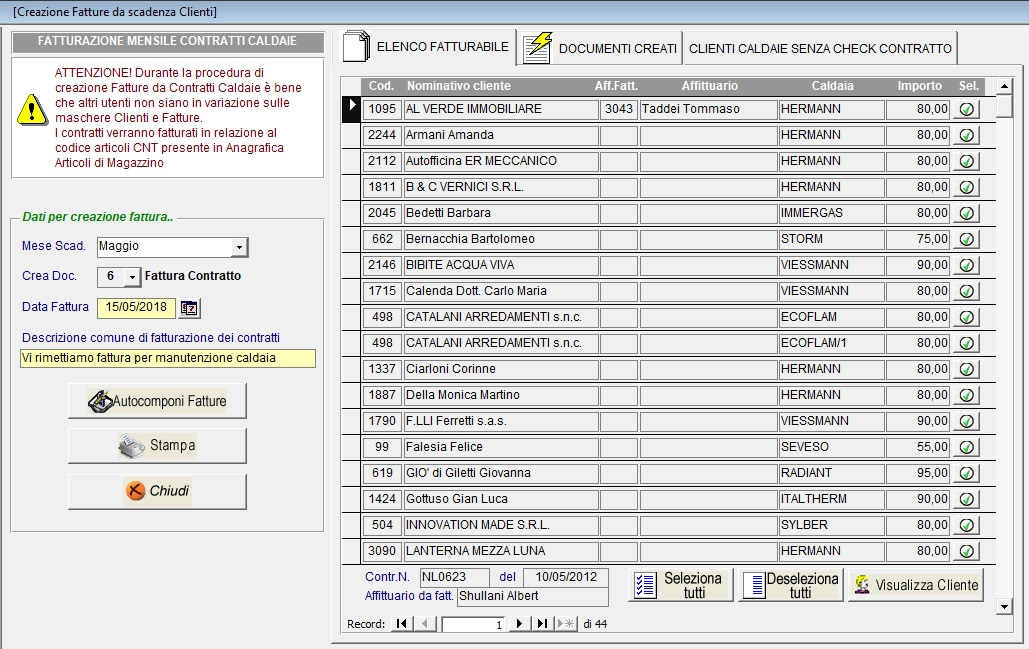Toggle selection check for Falesia Felice

(967, 448)
